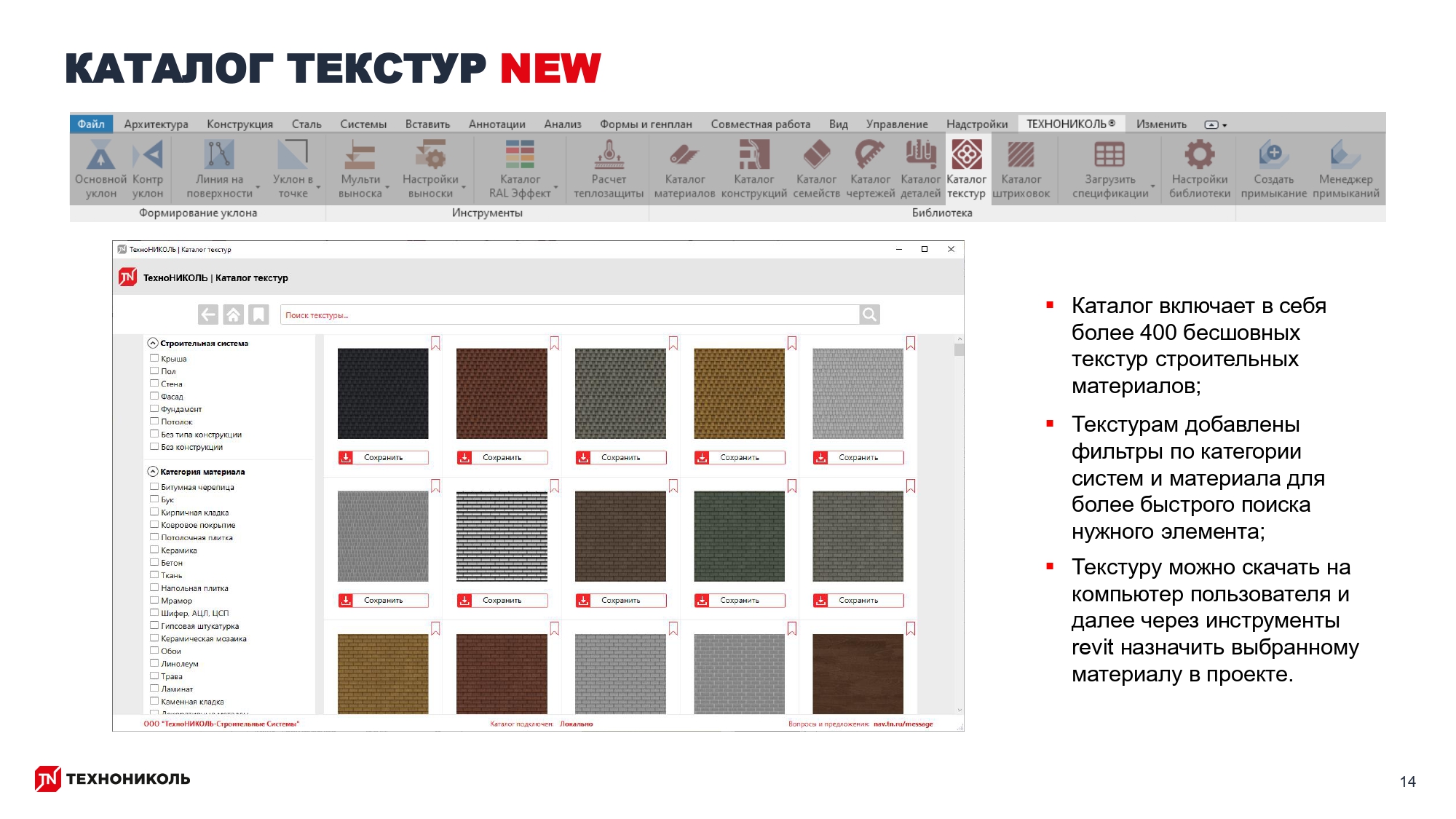The image size is (1456, 819).
Task: Click Создать примыкание tool
Action: (1273, 170)
